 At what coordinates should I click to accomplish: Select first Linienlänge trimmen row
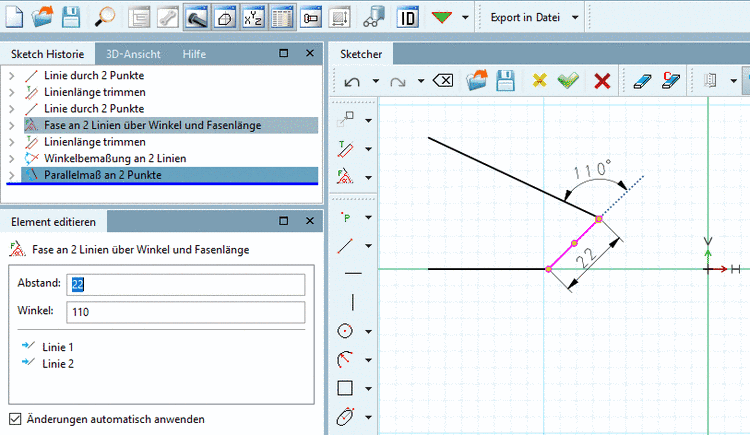[x=171, y=92]
